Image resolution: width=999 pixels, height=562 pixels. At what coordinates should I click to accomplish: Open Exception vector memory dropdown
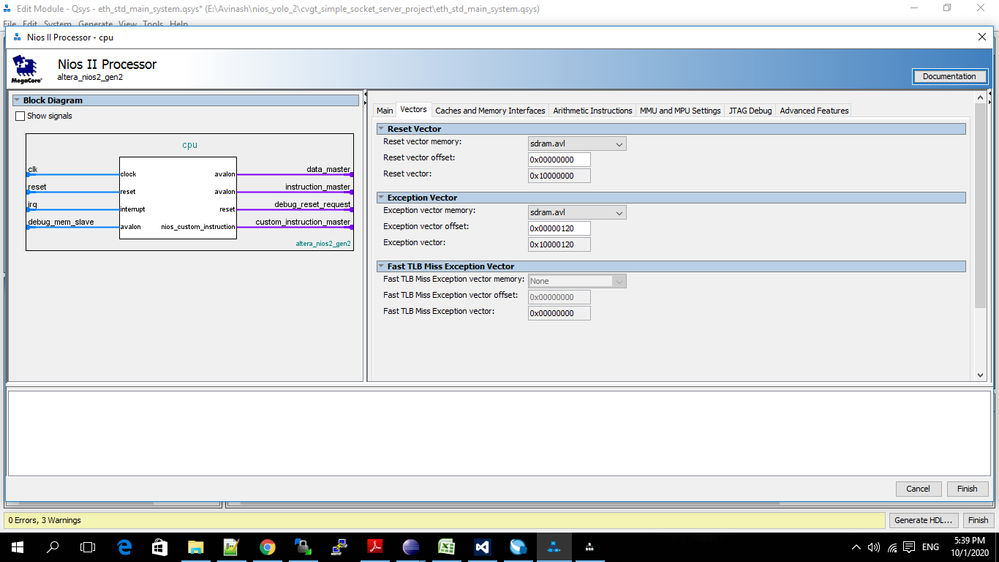tap(577, 213)
